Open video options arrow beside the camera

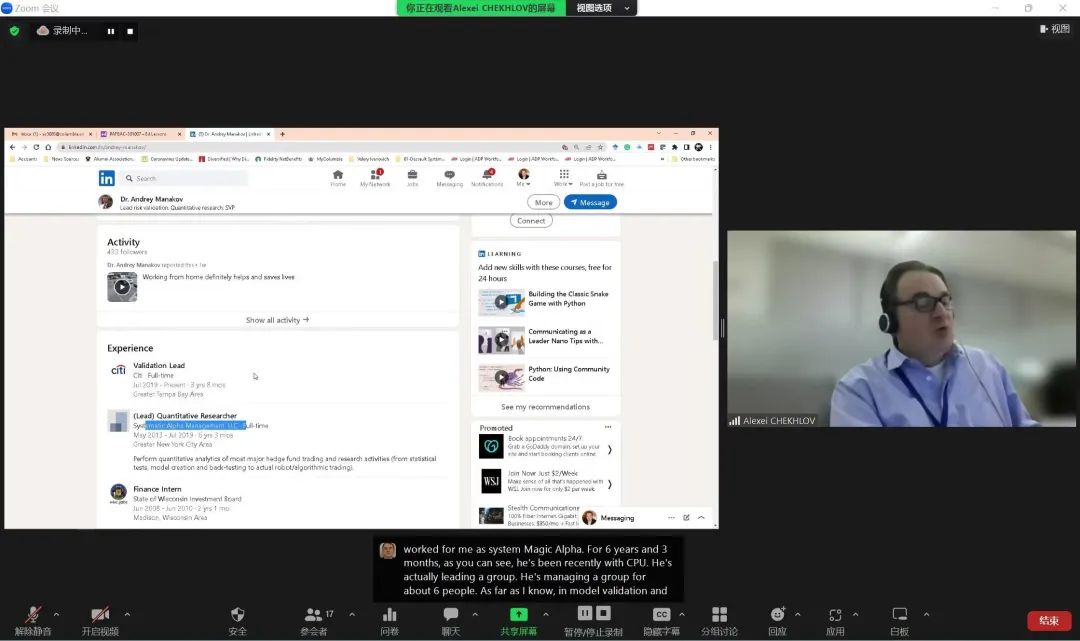tap(127, 614)
